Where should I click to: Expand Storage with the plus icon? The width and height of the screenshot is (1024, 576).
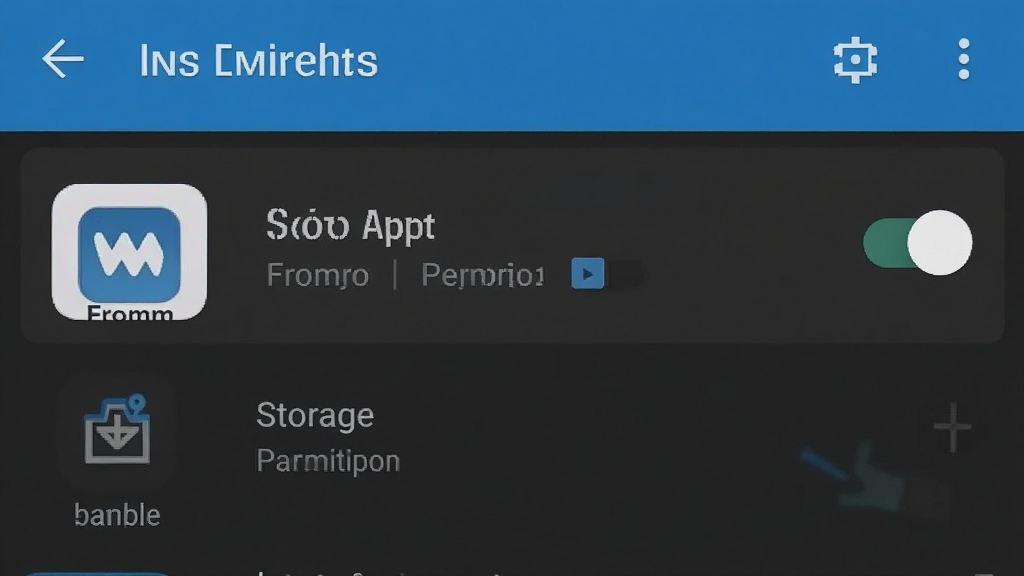coord(952,427)
